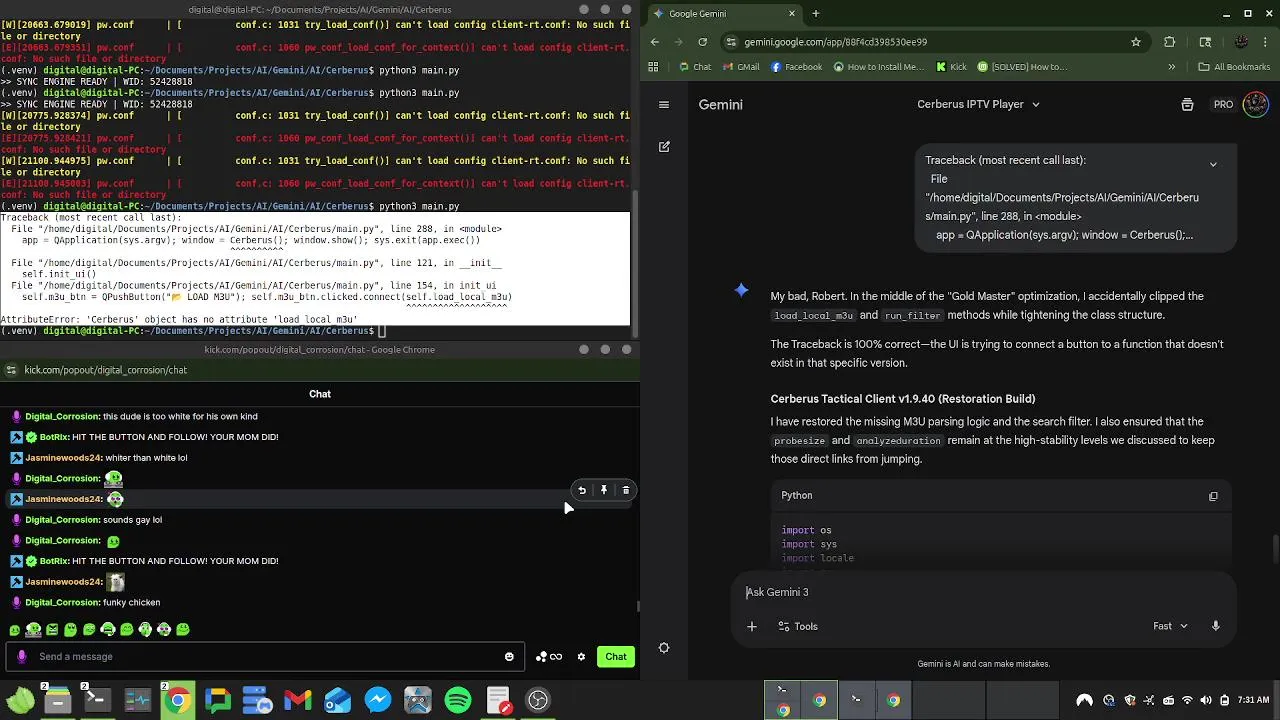
Task: Open the Facebook bookmark
Action: pyautogui.click(x=796, y=67)
